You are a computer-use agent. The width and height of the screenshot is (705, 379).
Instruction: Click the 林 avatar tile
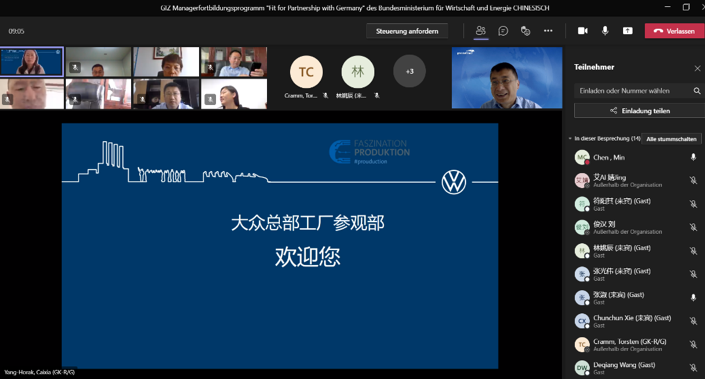358,72
